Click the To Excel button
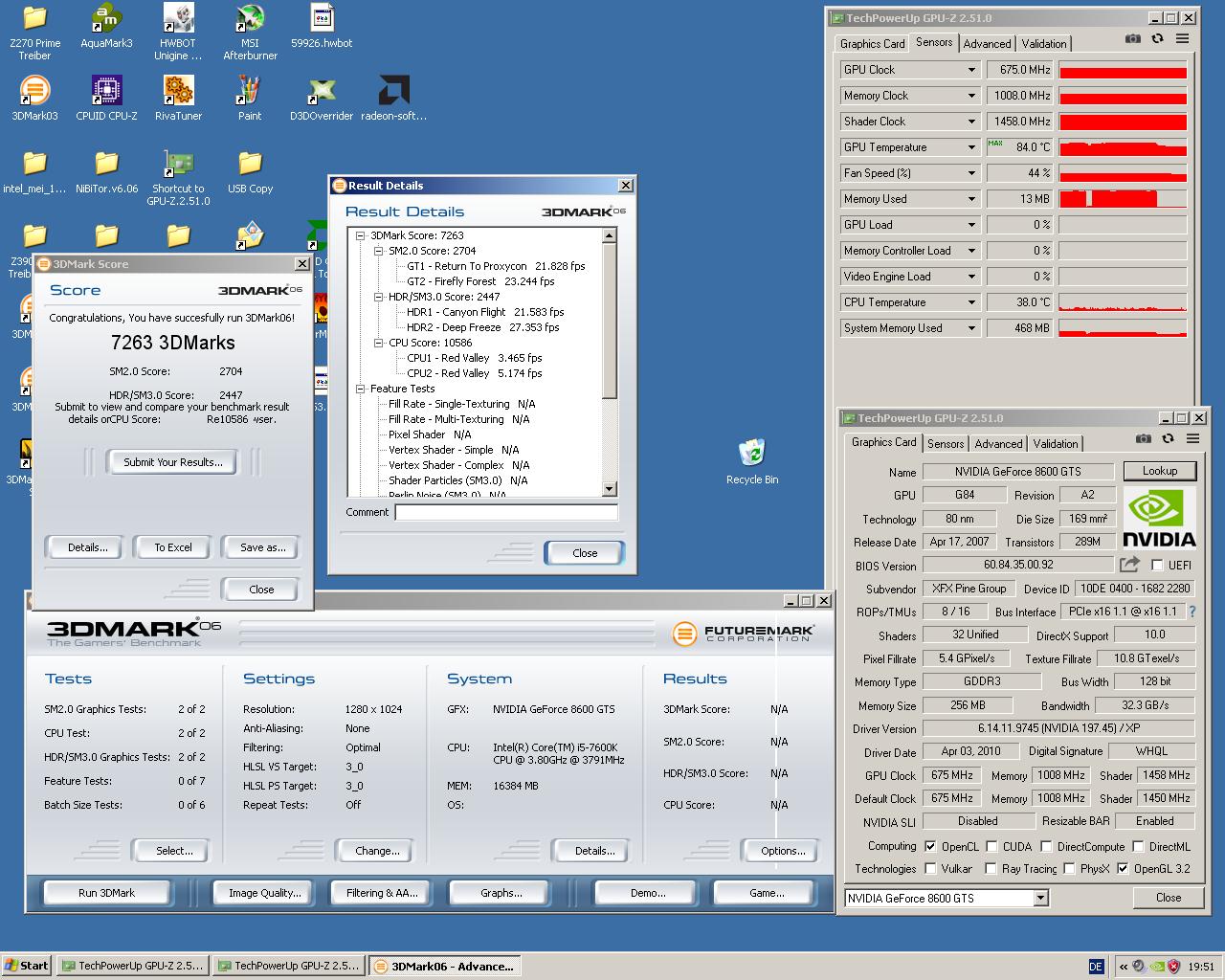 click(173, 547)
